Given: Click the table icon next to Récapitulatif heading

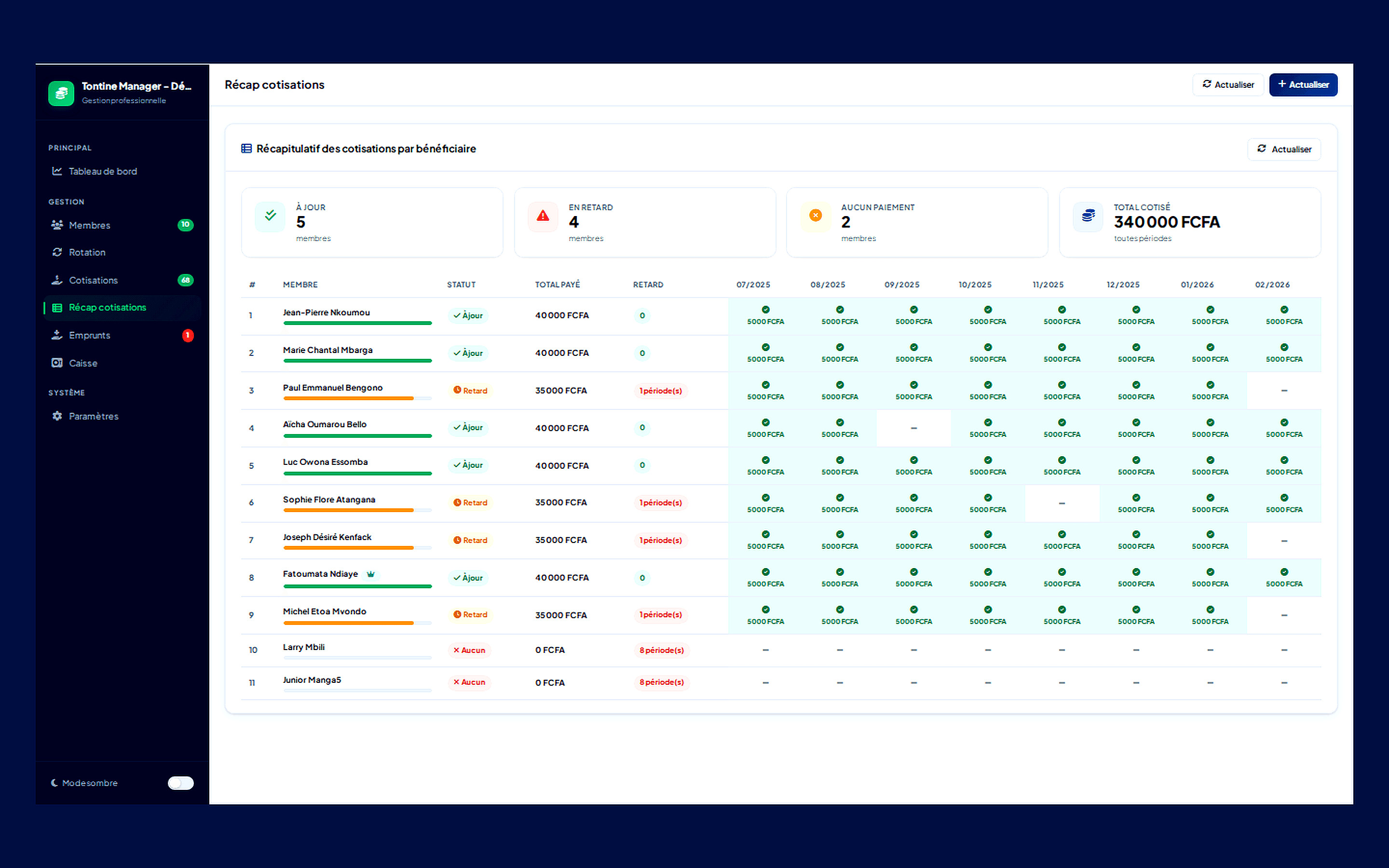Looking at the screenshot, I should click(x=246, y=148).
